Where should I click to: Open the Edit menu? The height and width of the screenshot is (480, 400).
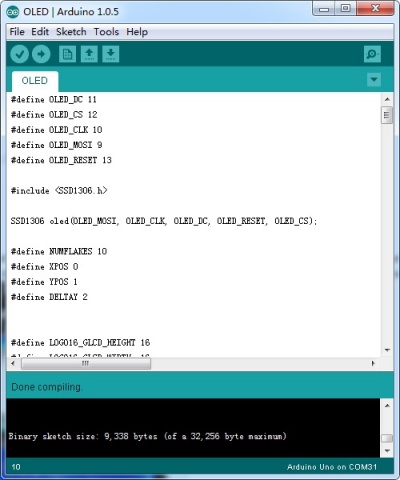[40, 32]
